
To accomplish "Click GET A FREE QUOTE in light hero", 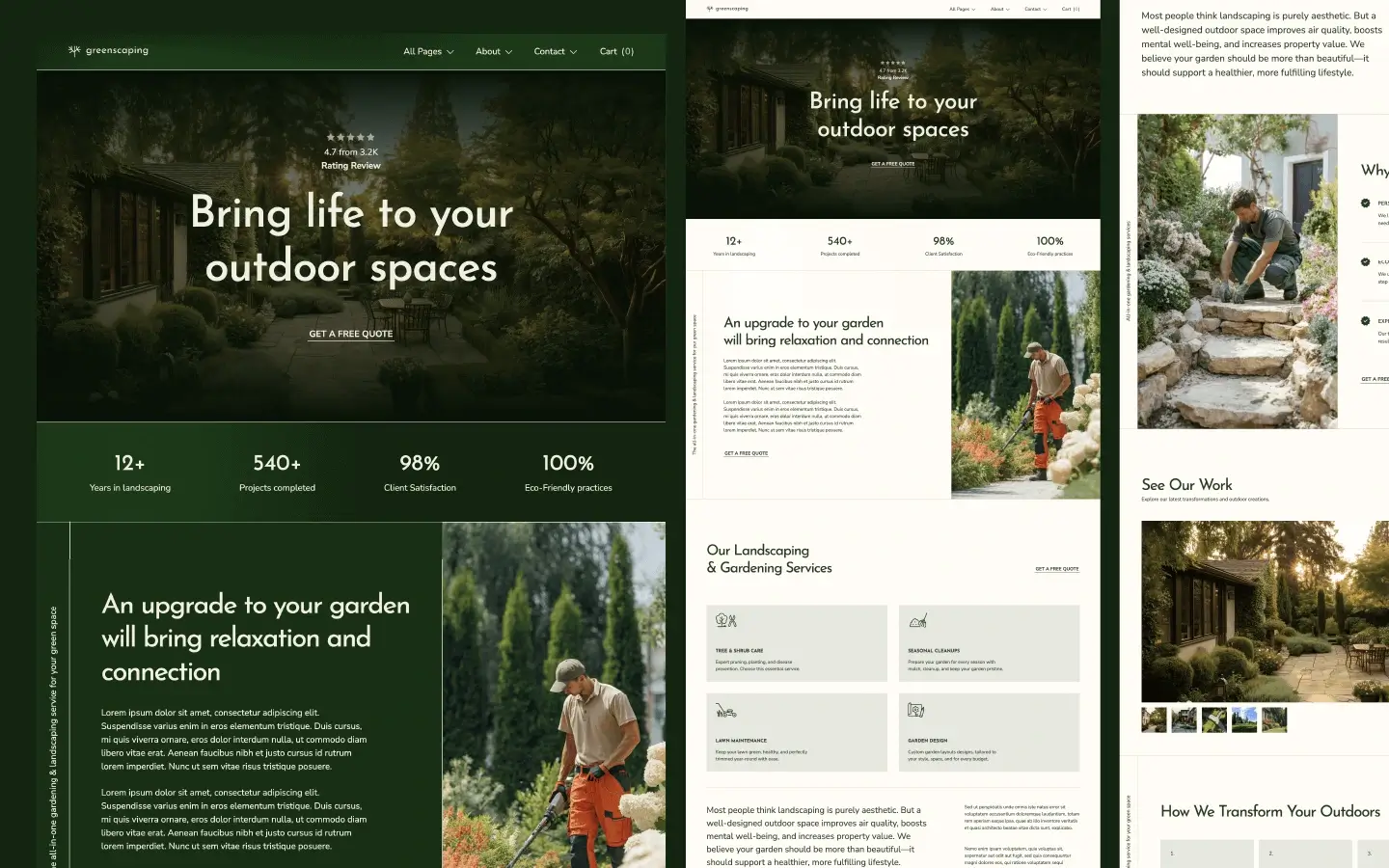I will [x=893, y=164].
